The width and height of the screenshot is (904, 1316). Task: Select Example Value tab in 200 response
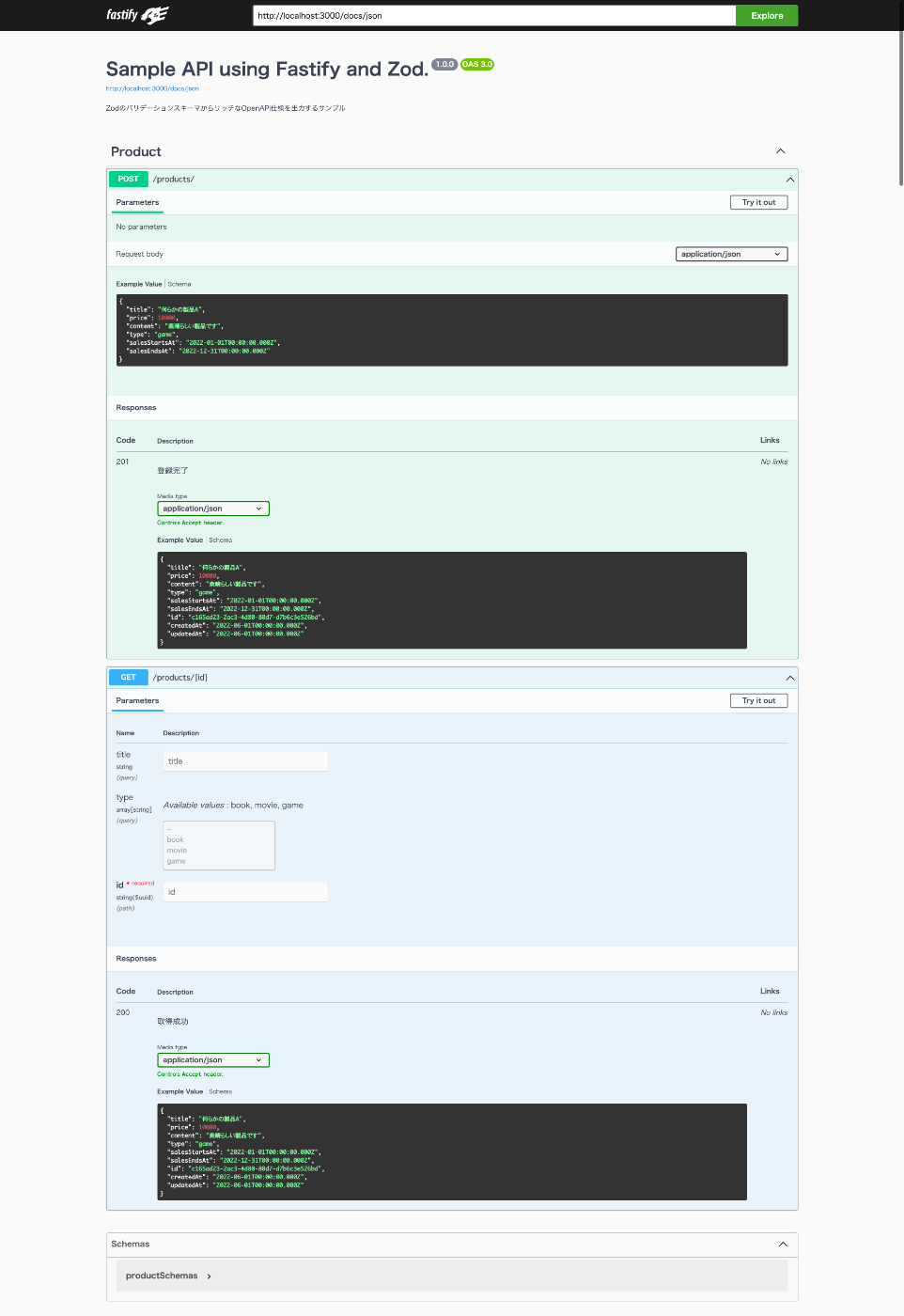click(x=179, y=1092)
